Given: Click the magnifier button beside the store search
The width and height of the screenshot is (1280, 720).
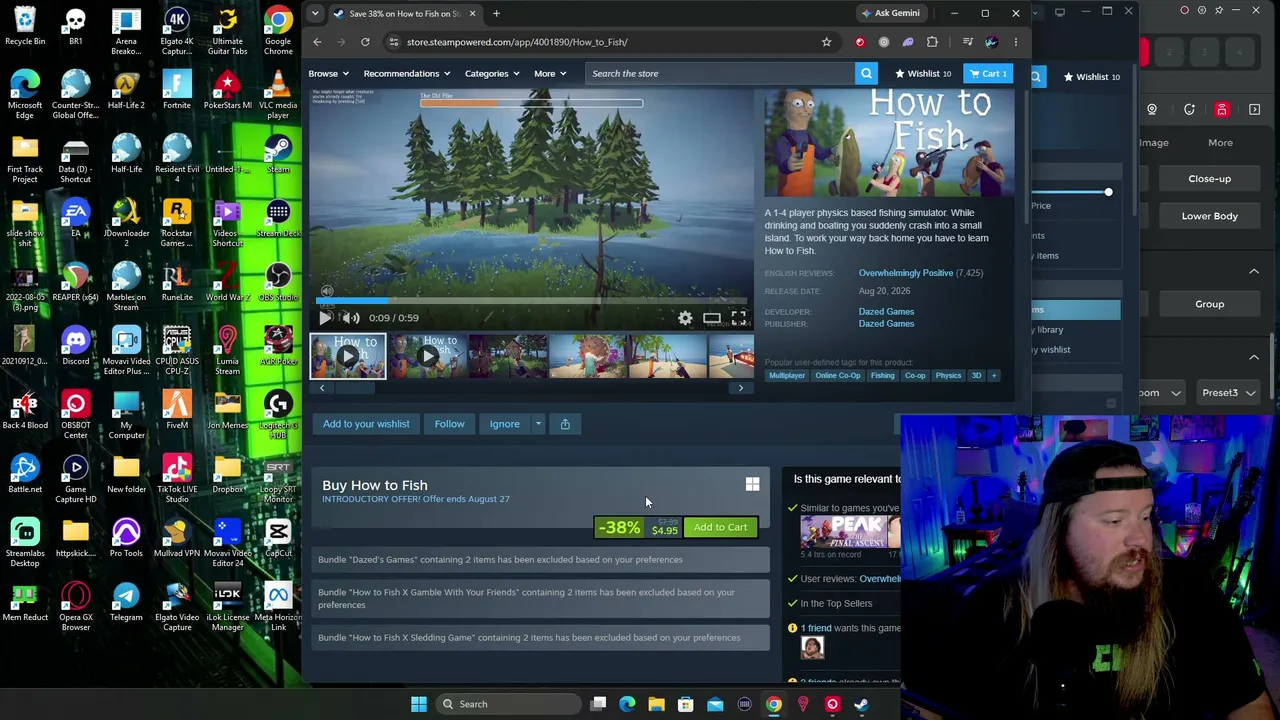Looking at the screenshot, I should click(866, 73).
